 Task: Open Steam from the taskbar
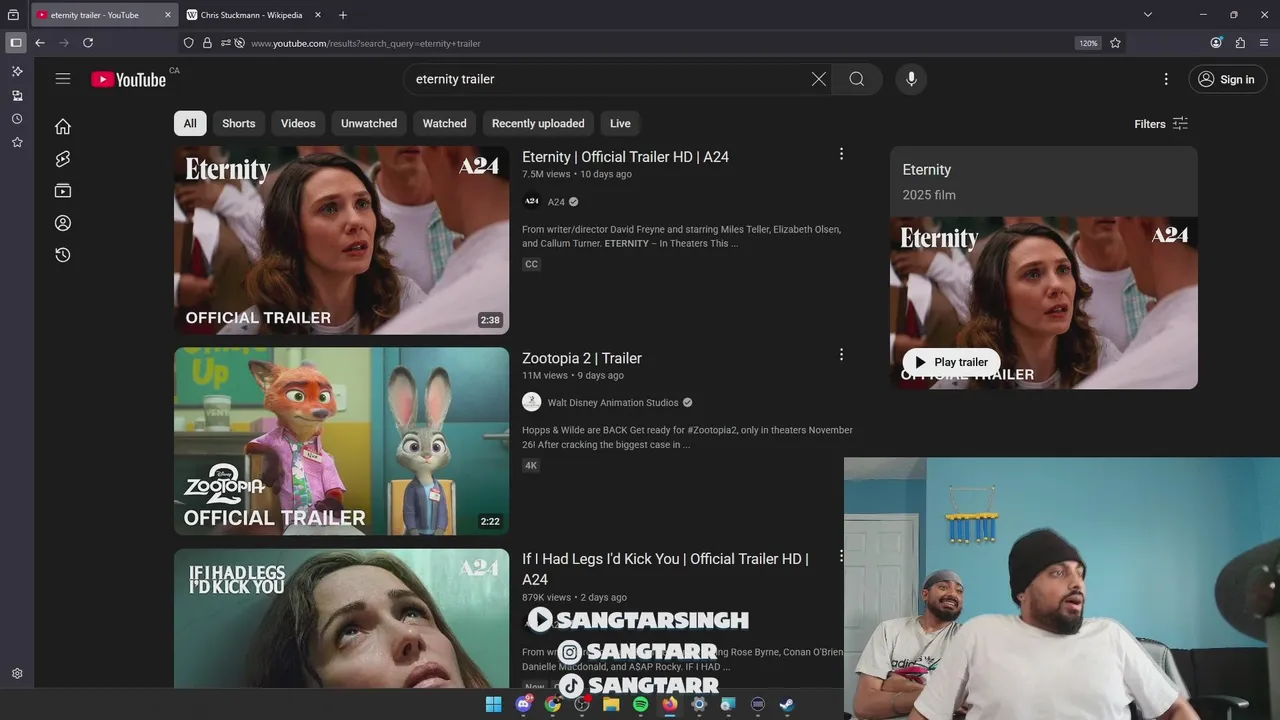click(787, 704)
